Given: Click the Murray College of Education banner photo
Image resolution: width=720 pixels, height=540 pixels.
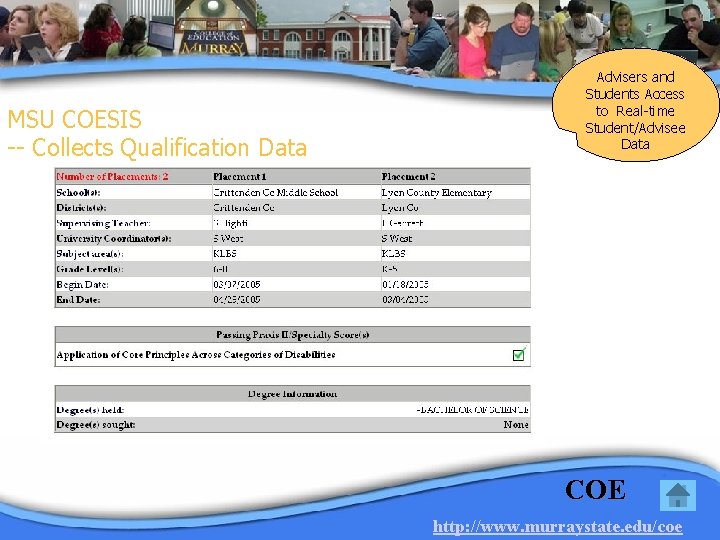Looking at the screenshot, I should pos(215,28).
